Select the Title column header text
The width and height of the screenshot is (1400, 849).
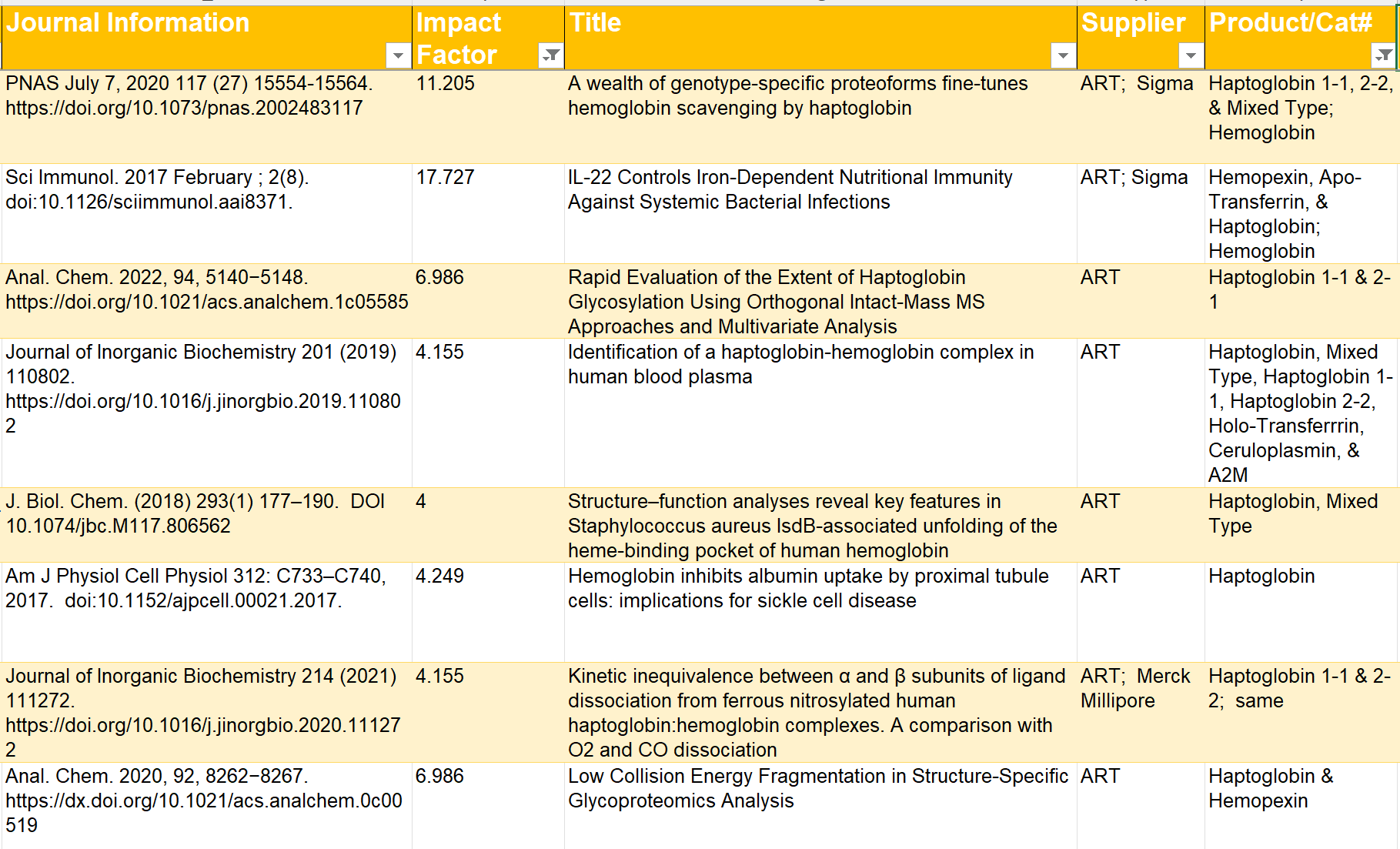(x=595, y=23)
